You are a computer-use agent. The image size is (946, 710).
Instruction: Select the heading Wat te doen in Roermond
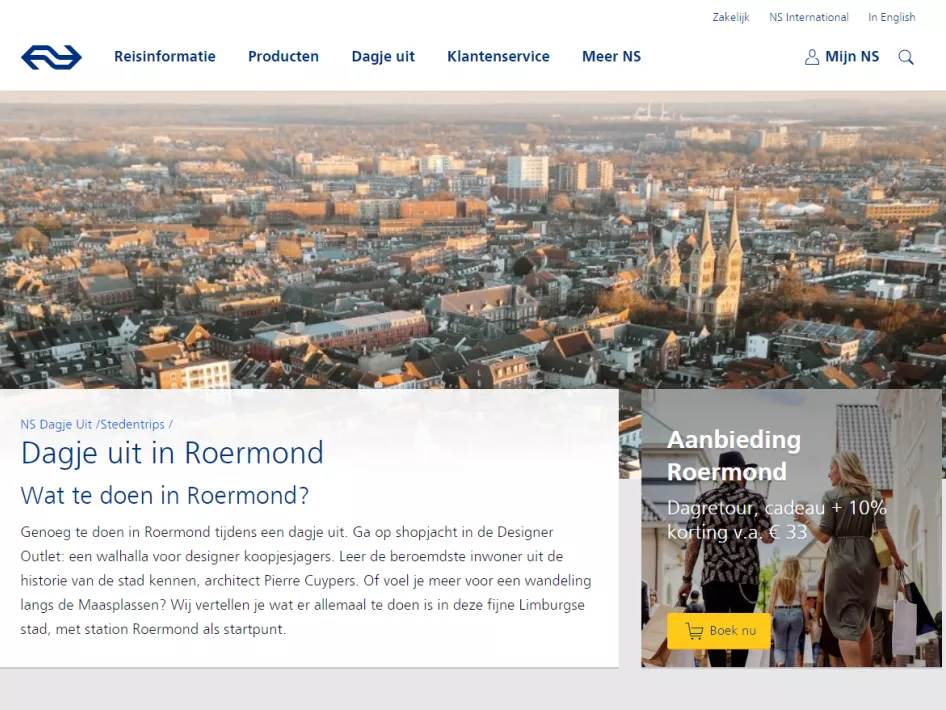164,496
